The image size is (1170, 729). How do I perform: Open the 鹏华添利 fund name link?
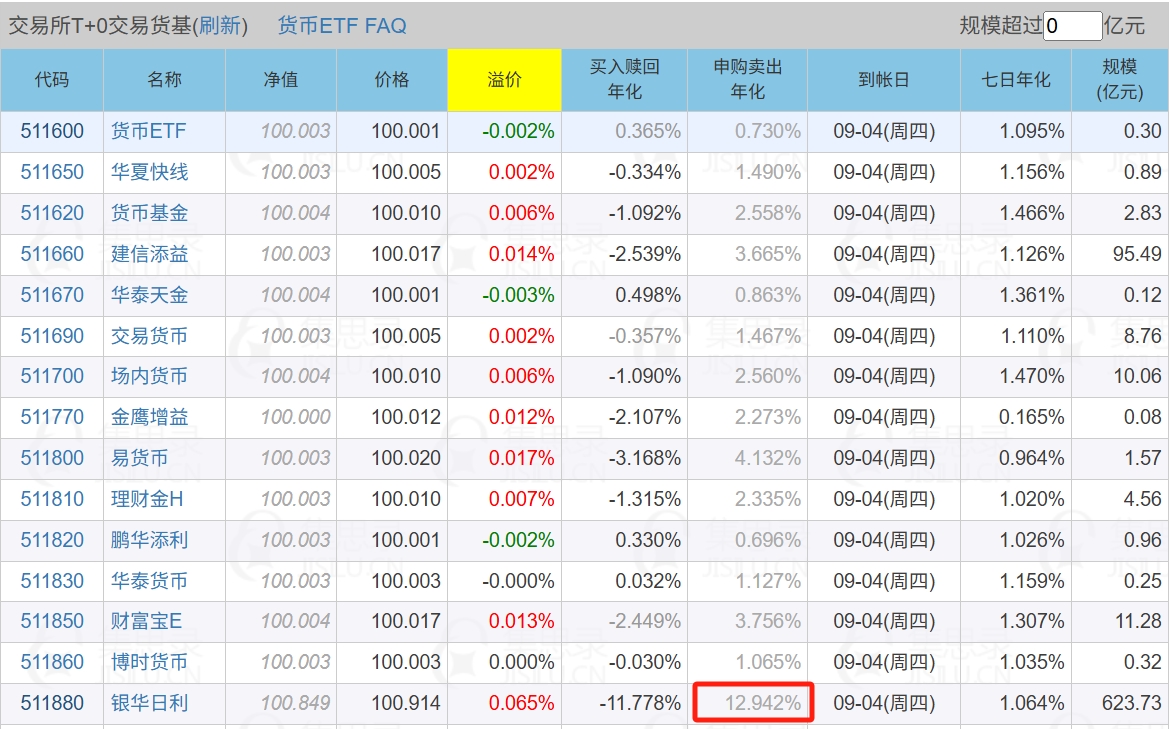pos(149,540)
